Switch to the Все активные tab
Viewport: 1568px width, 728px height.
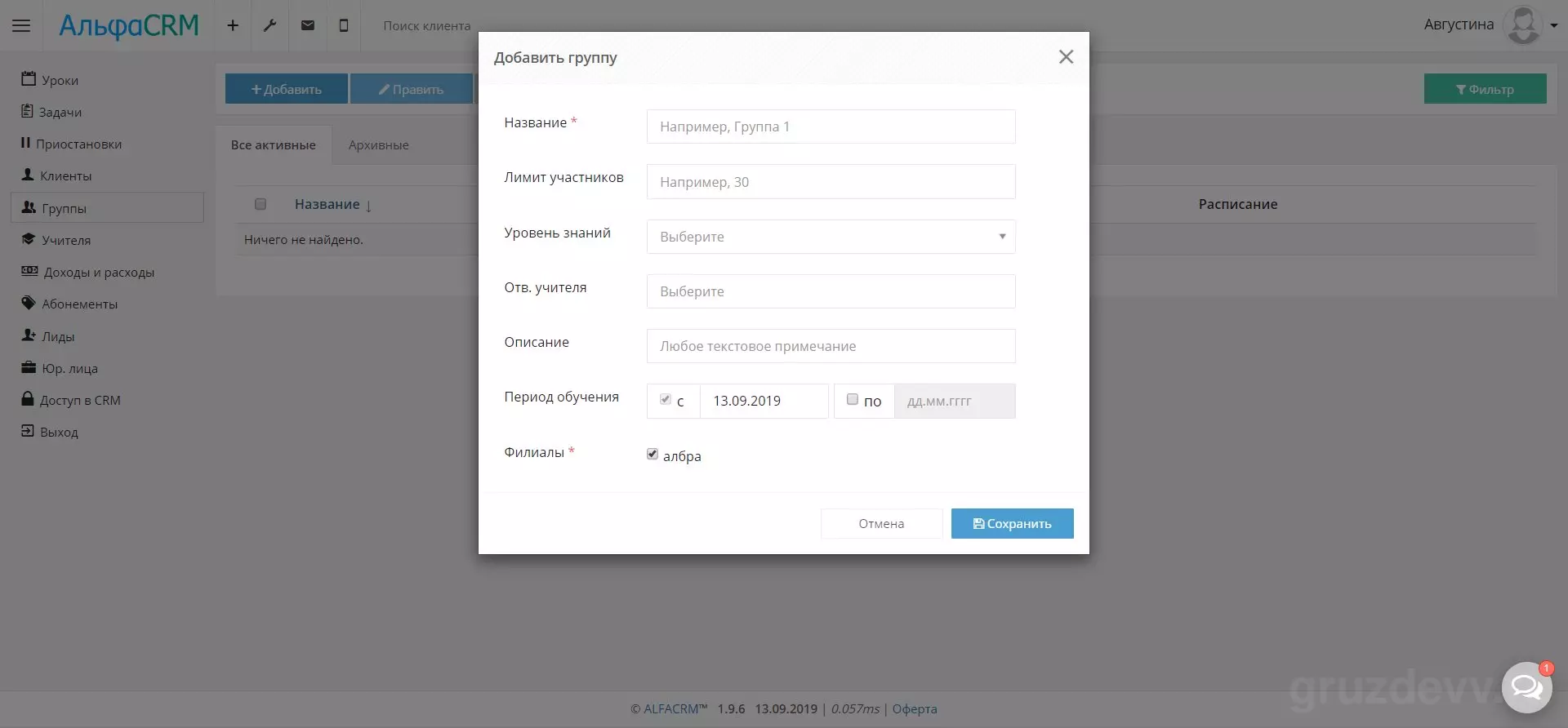[x=274, y=144]
